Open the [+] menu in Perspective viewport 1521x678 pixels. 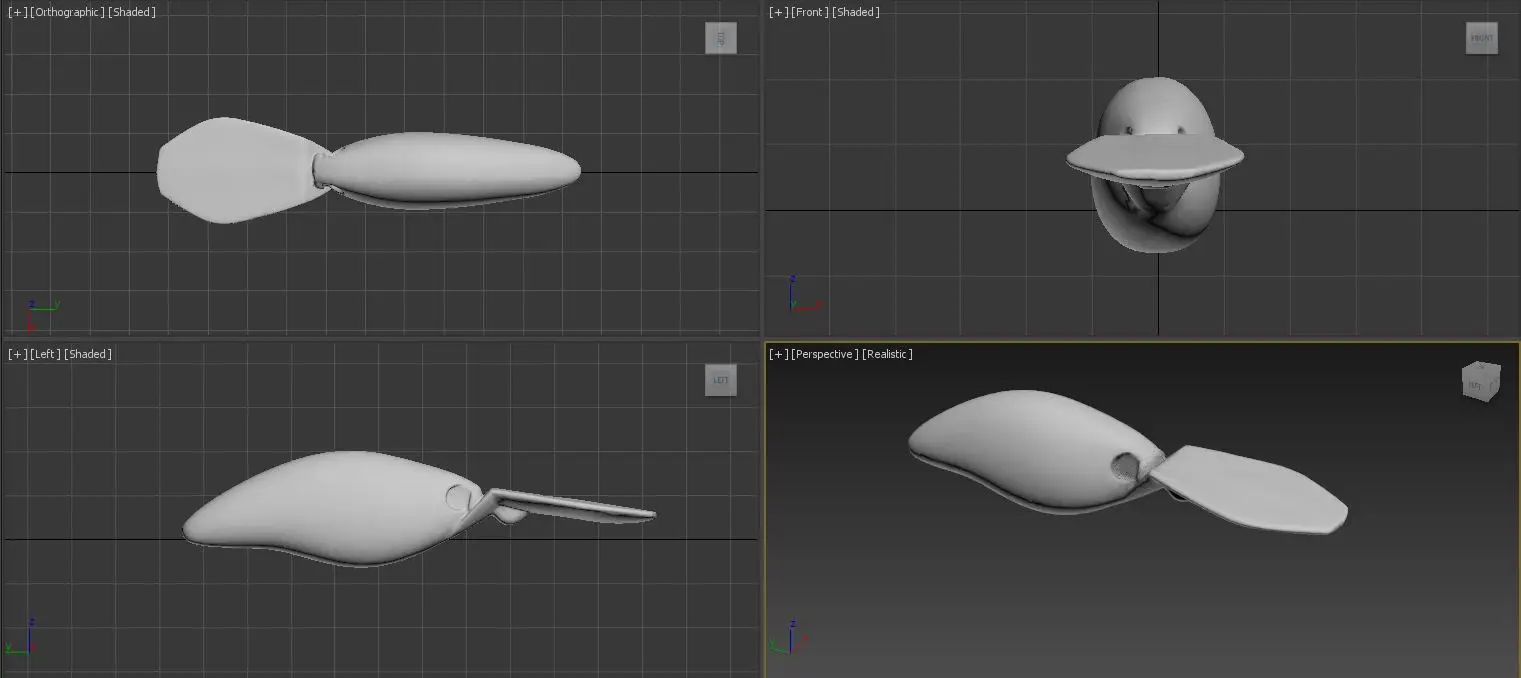click(778, 354)
